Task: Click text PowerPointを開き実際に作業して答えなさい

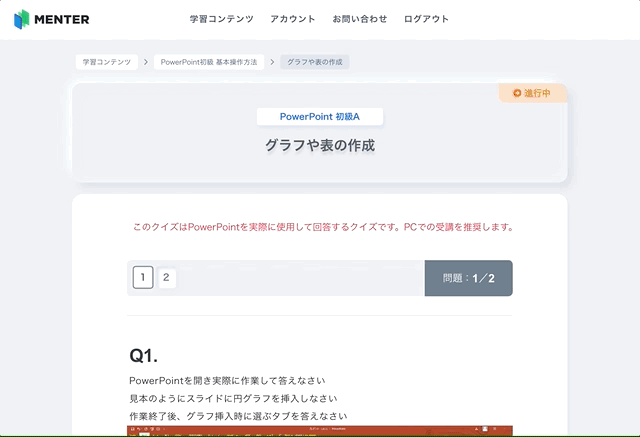Action: pos(227,381)
